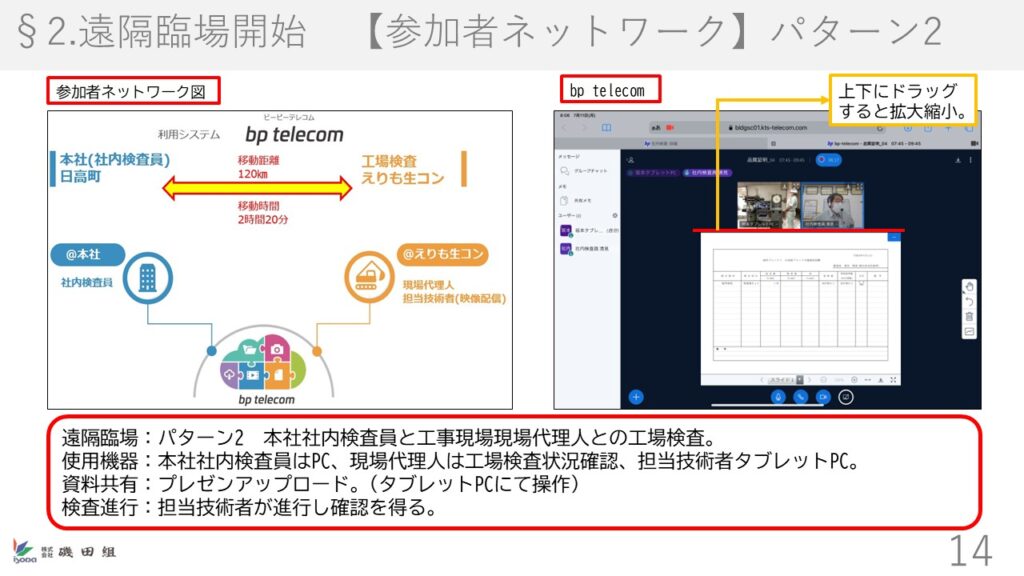Toggle the webcam camera button

pyautogui.click(x=823, y=396)
